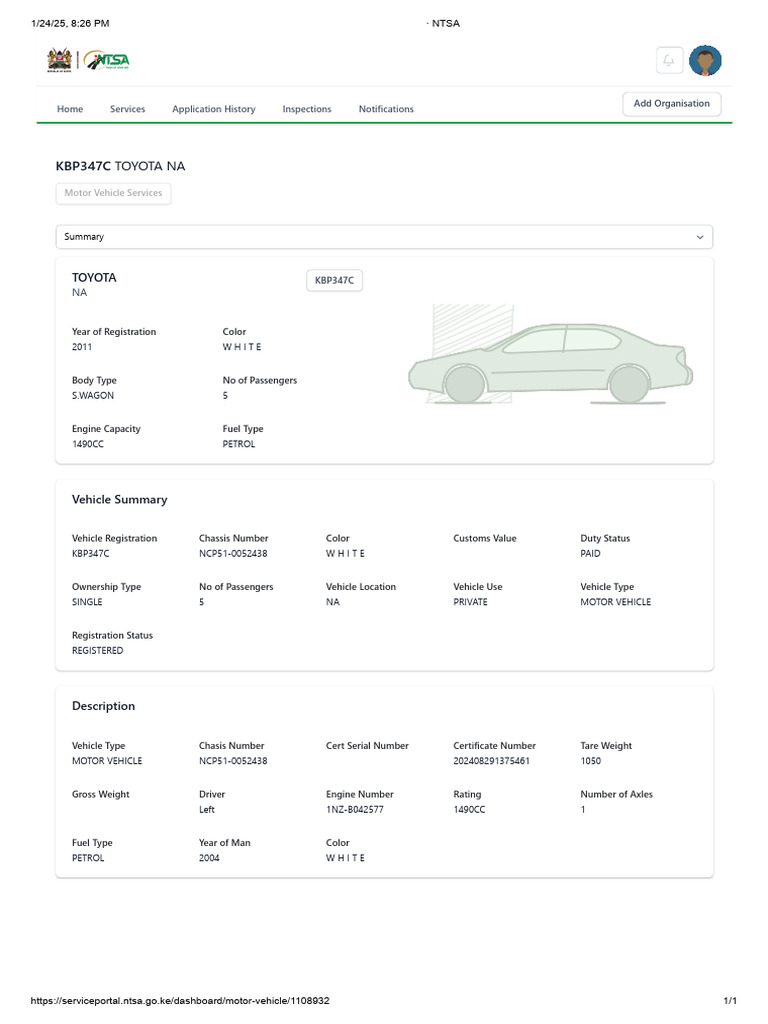Viewport: 768px width, 1024px height.
Task: Go to the Home menu
Action: point(70,109)
